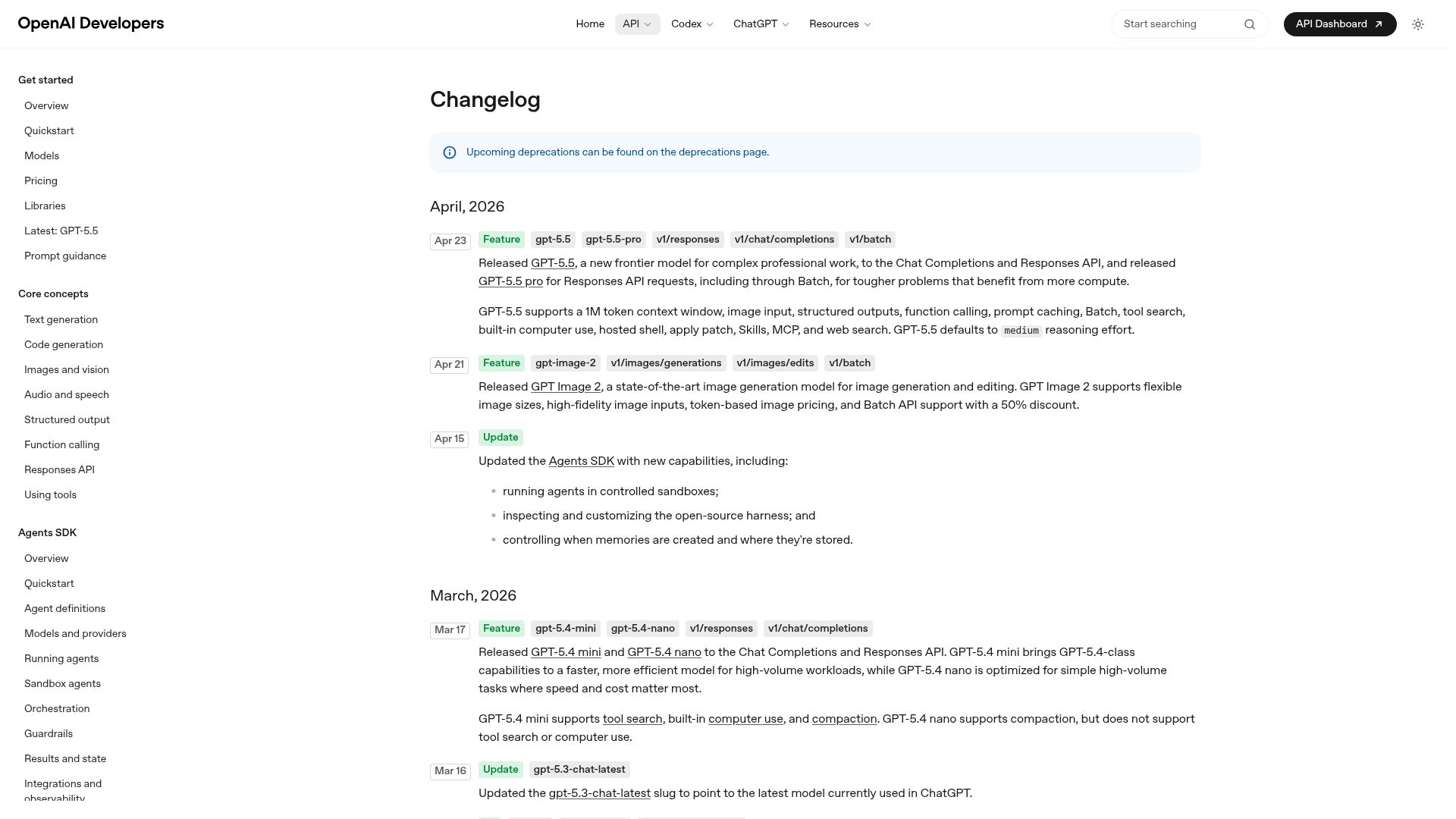Click the info icon in deprecations banner
The height and width of the screenshot is (819, 1456).
(x=450, y=152)
